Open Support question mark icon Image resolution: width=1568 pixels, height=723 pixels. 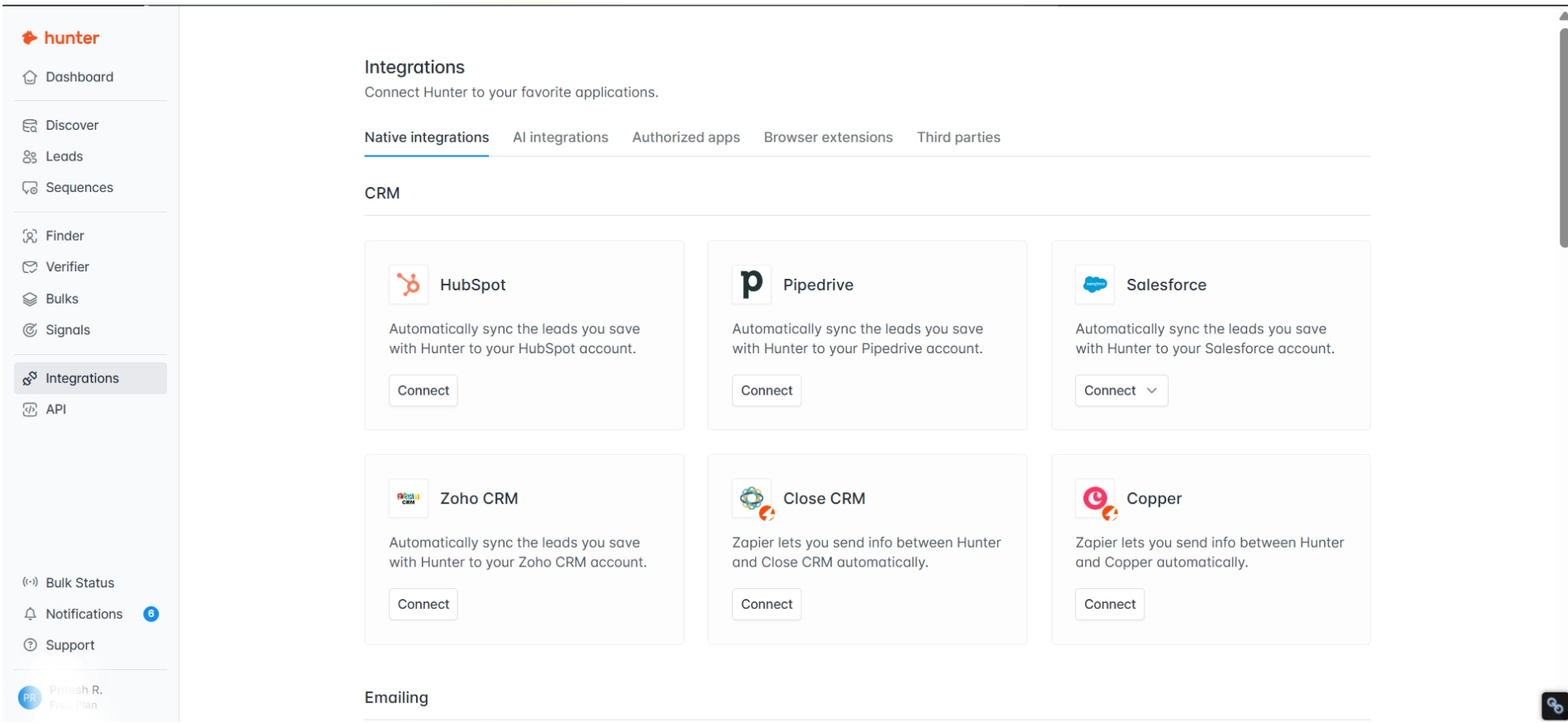30,645
